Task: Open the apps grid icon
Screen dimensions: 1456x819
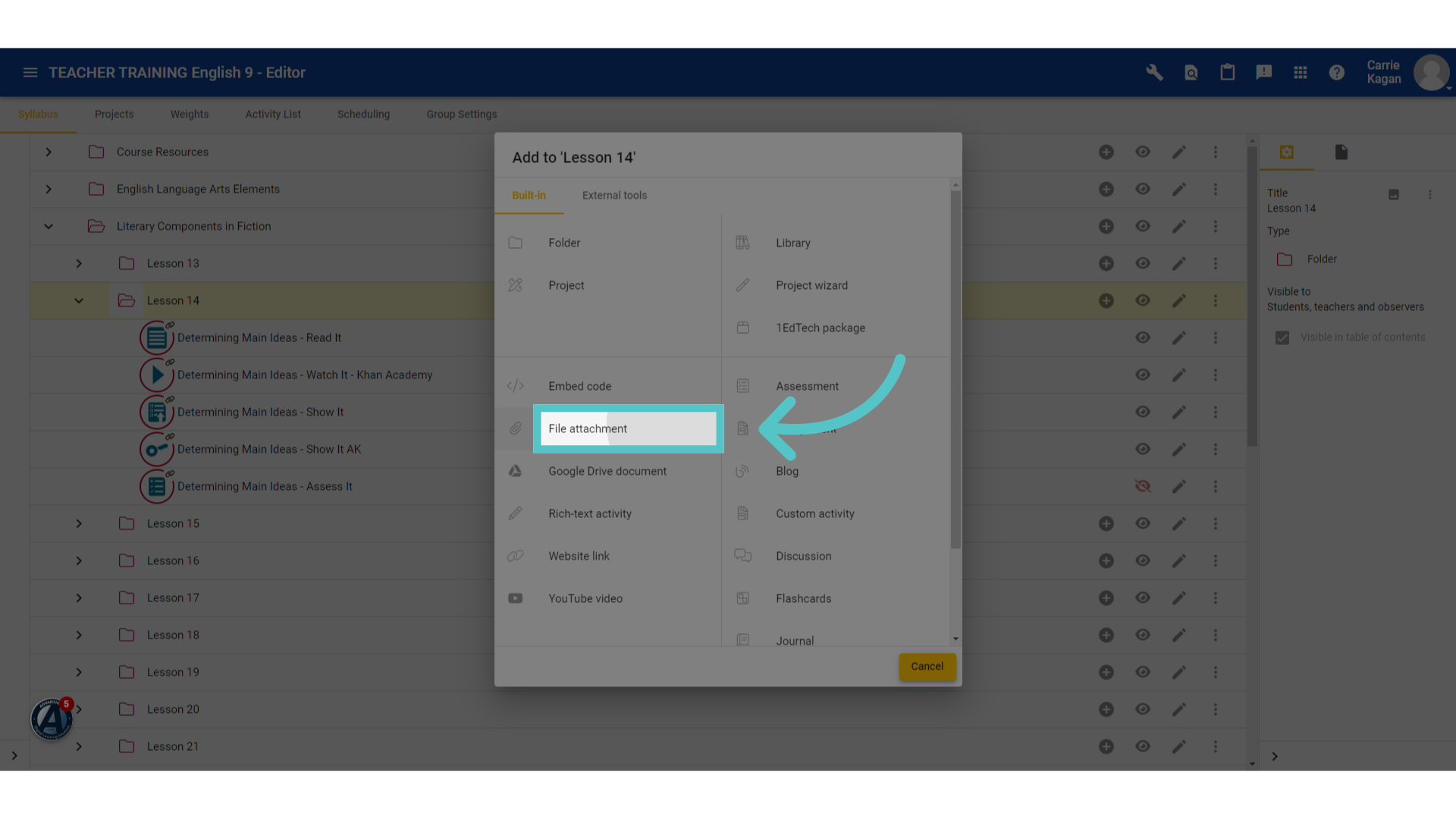Action: click(x=1300, y=73)
